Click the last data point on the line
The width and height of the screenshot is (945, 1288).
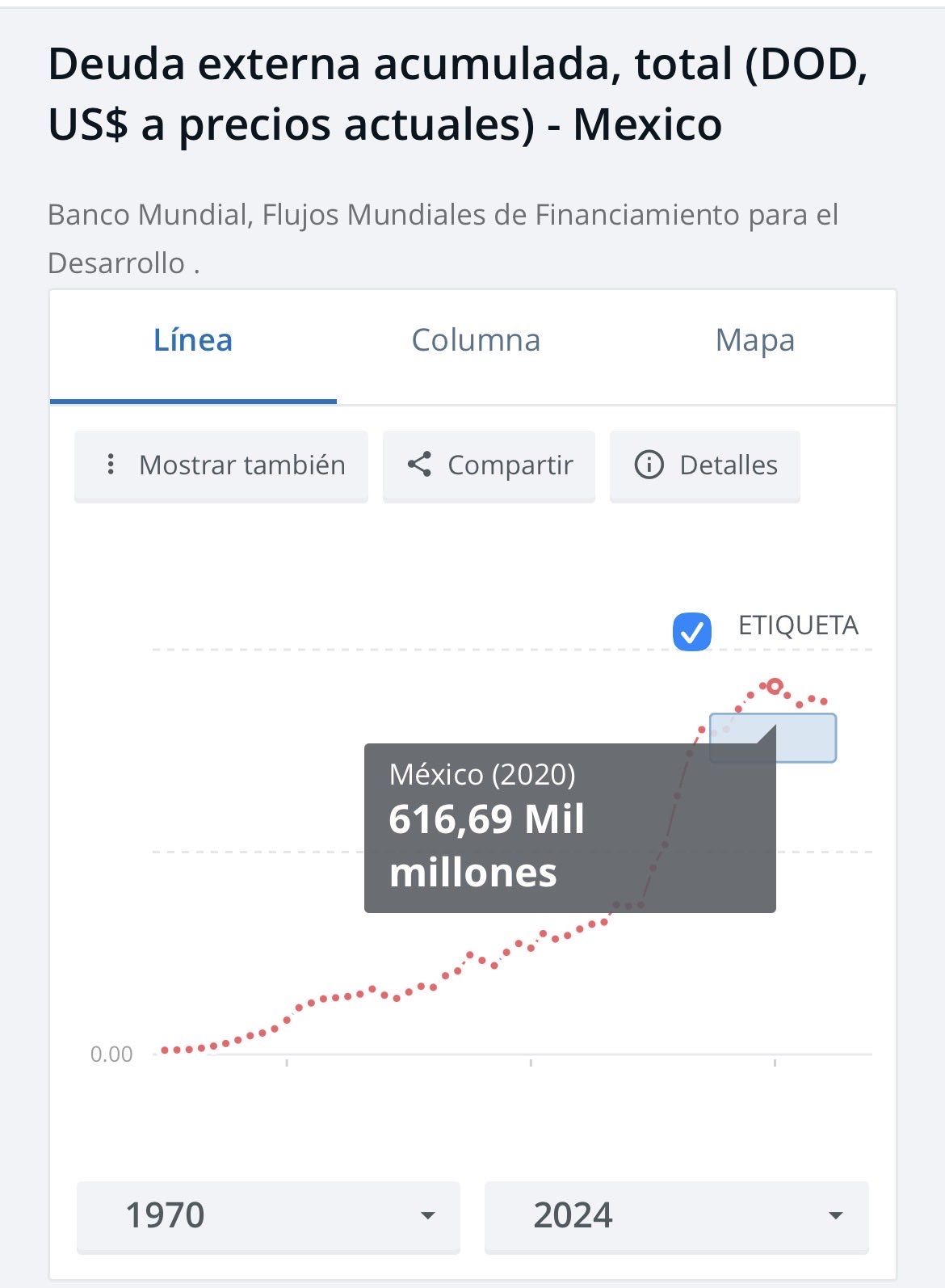point(823,701)
